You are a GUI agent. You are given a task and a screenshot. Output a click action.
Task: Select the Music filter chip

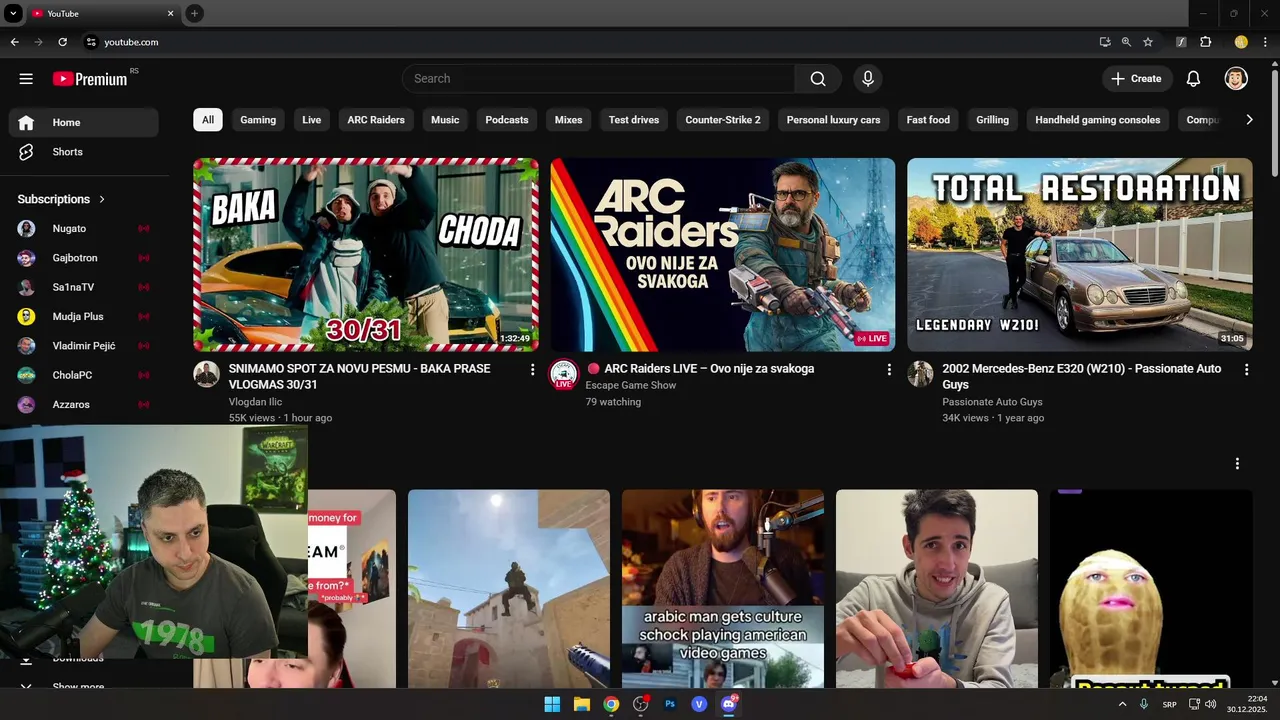pyautogui.click(x=445, y=120)
